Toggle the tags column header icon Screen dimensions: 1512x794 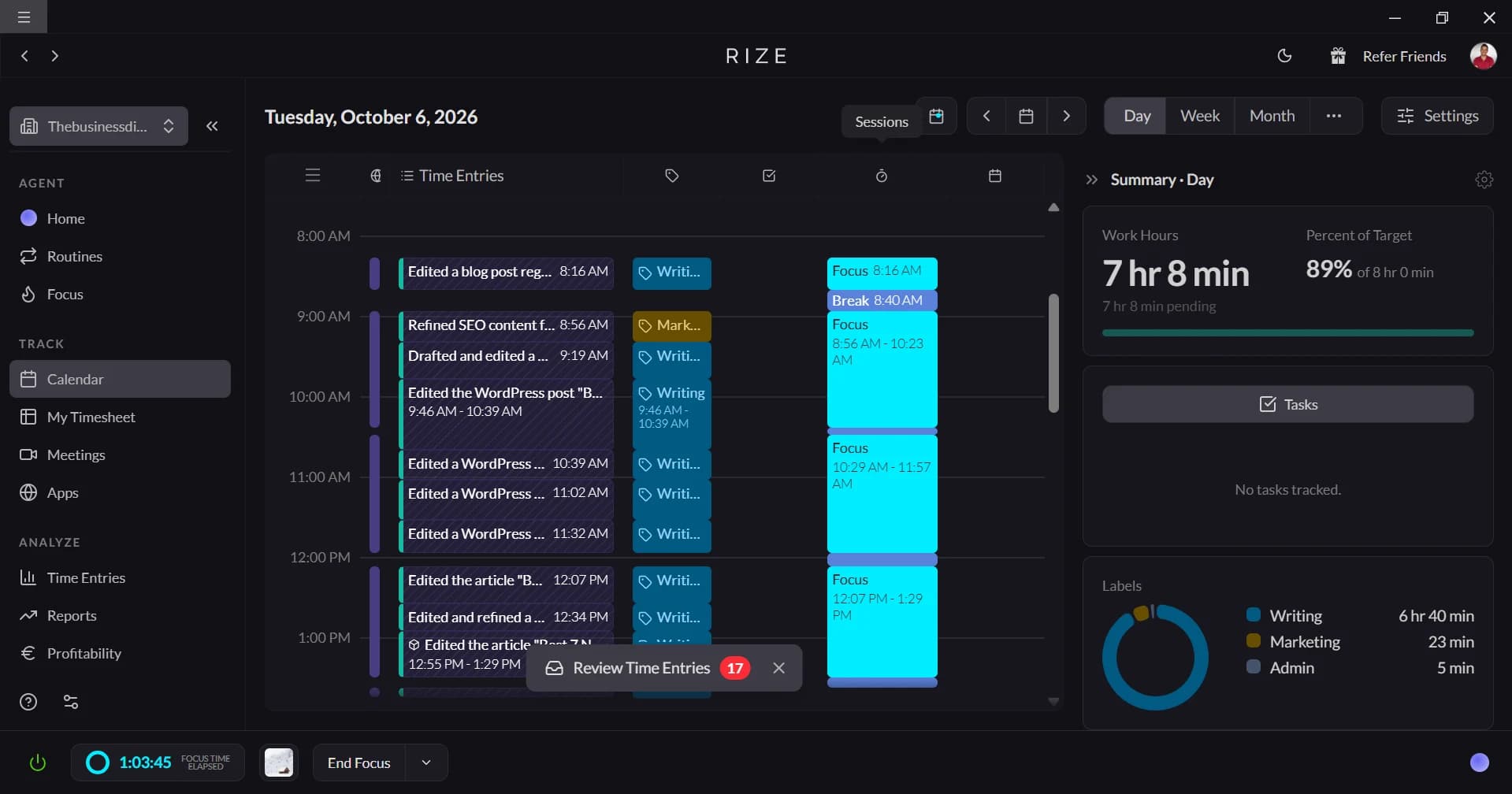pyautogui.click(x=671, y=176)
